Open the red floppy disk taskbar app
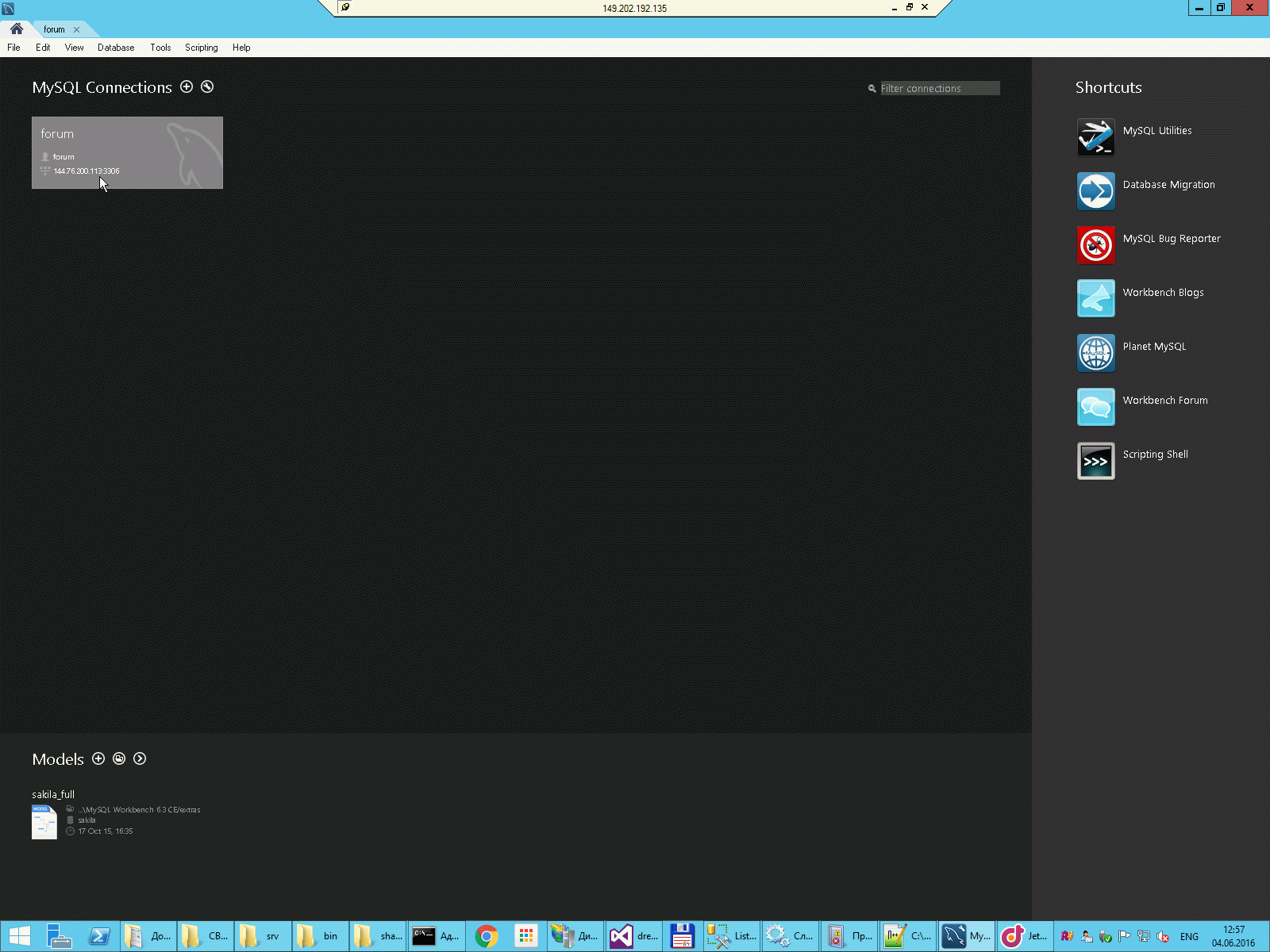The image size is (1270, 952). point(682,937)
